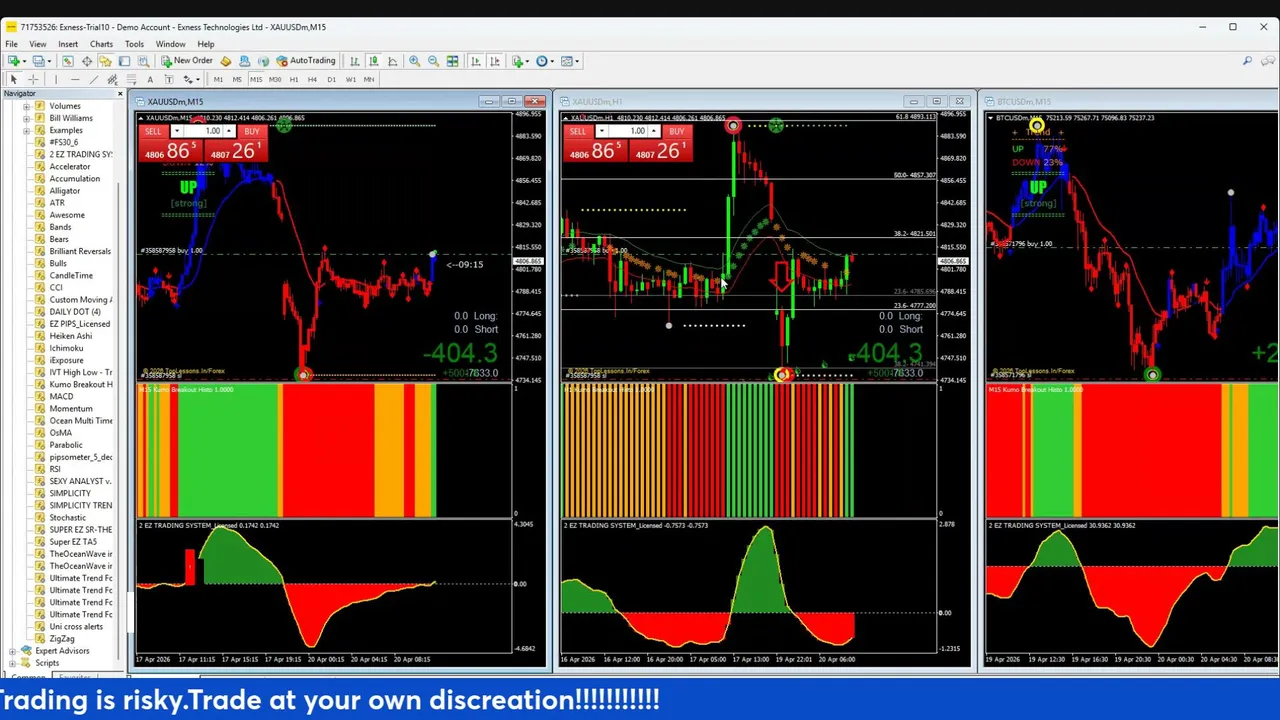The width and height of the screenshot is (1280, 720).
Task: Click BUY on the XAUUSDm,M15 chart
Action: tap(251, 132)
